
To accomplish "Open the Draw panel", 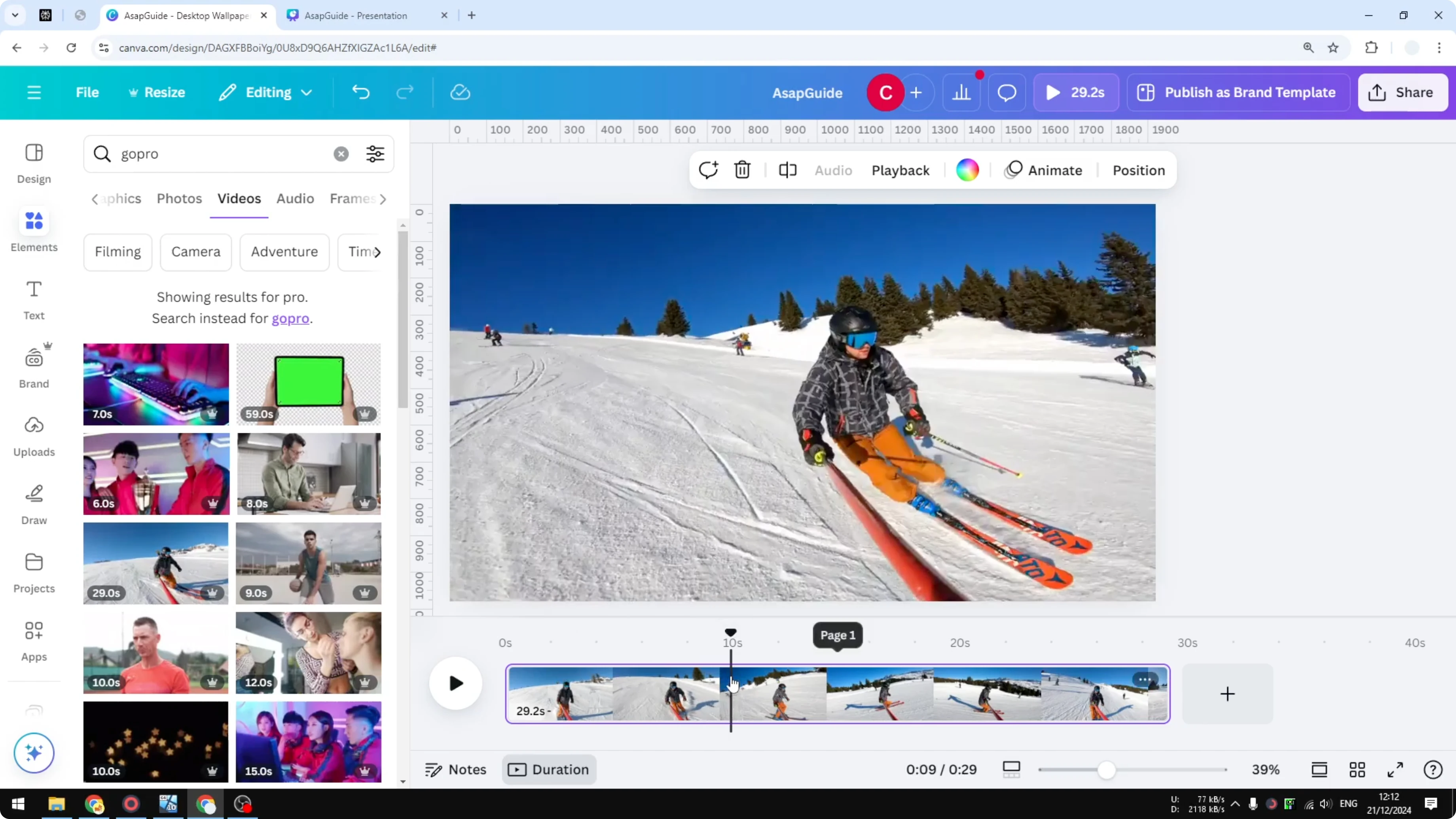I will pyautogui.click(x=33, y=503).
